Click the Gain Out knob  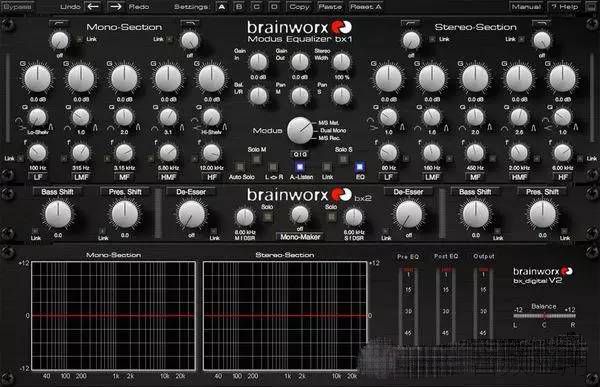[300, 62]
